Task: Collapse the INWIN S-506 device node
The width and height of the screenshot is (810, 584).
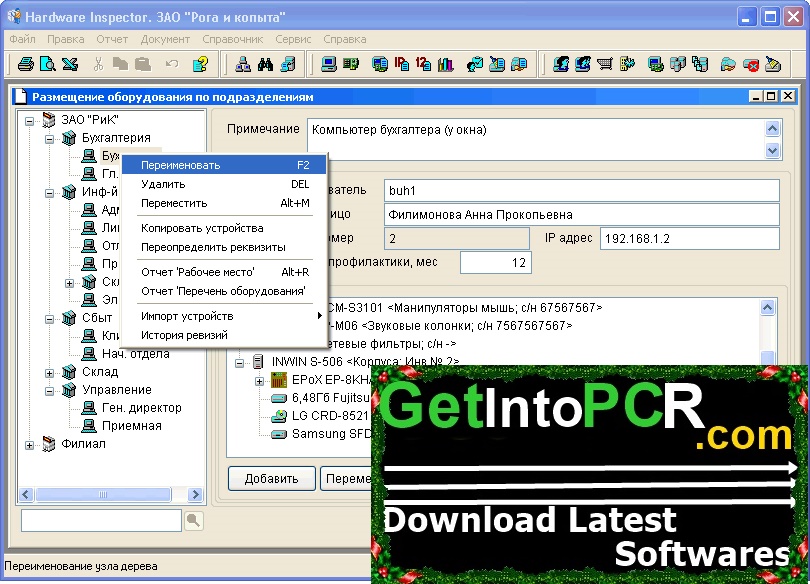Action: [x=239, y=363]
